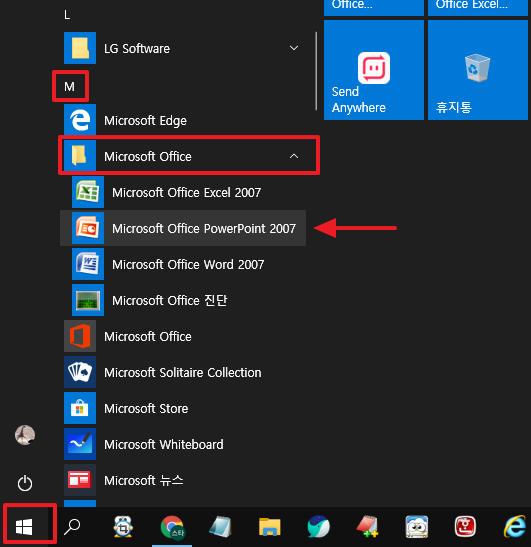Expand the LG Software folder chevron
The height and width of the screenshot is (547, 531).
294,48
